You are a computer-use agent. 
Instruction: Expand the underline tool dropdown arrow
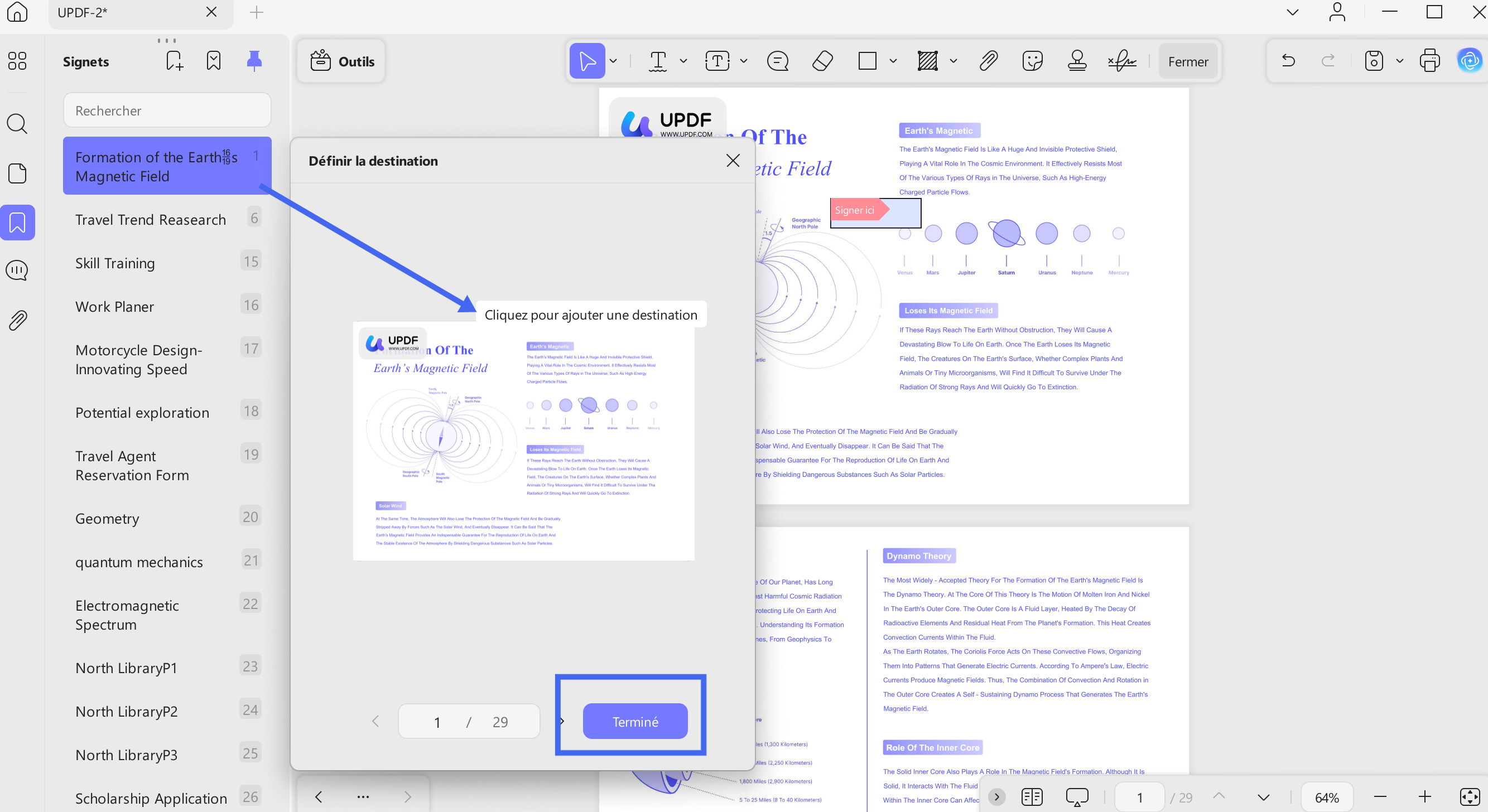coord(683,61)
